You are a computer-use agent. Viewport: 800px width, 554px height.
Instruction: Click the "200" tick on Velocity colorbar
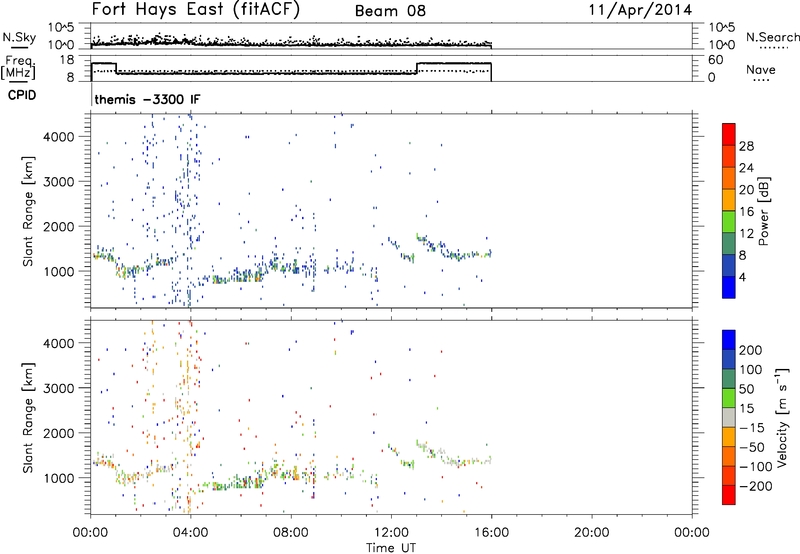751,350
